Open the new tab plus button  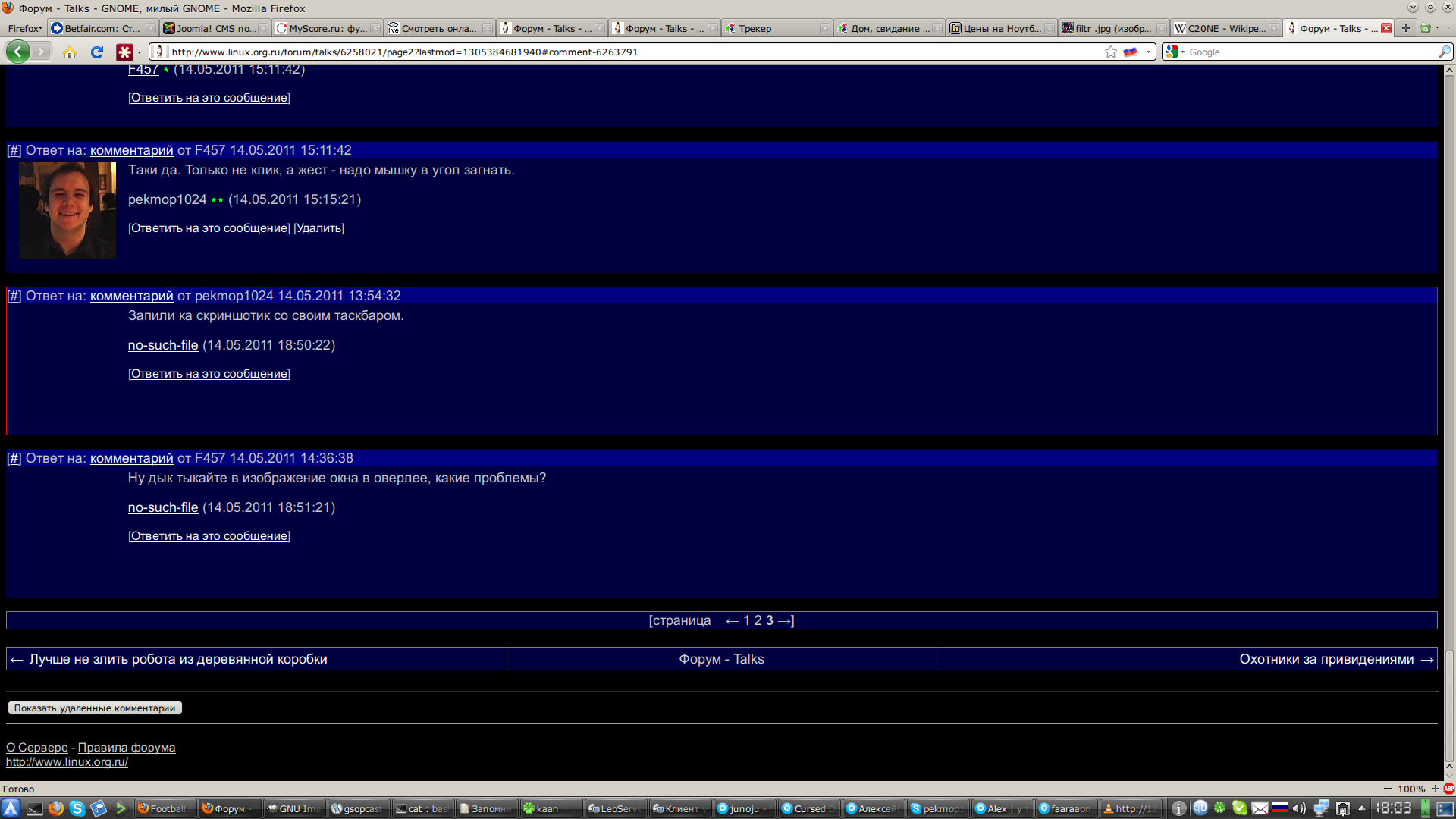pos(1405,28)
